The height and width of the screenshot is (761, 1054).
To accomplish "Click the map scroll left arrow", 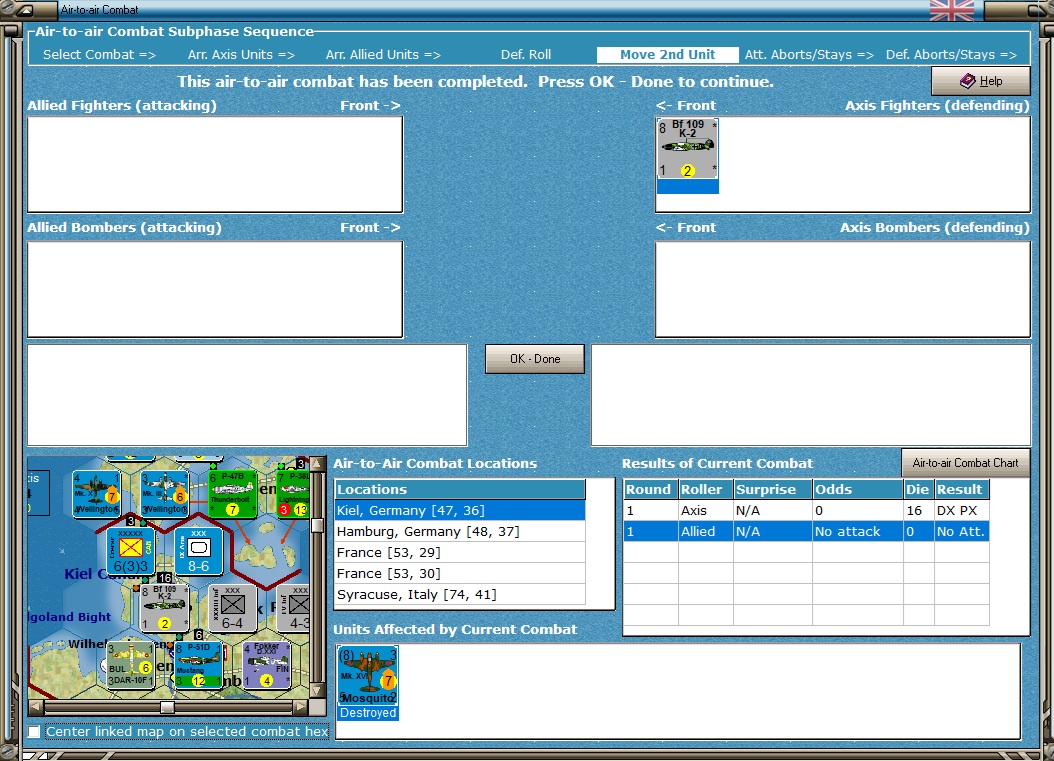I will pyautogui.click(x=36, y=707).
